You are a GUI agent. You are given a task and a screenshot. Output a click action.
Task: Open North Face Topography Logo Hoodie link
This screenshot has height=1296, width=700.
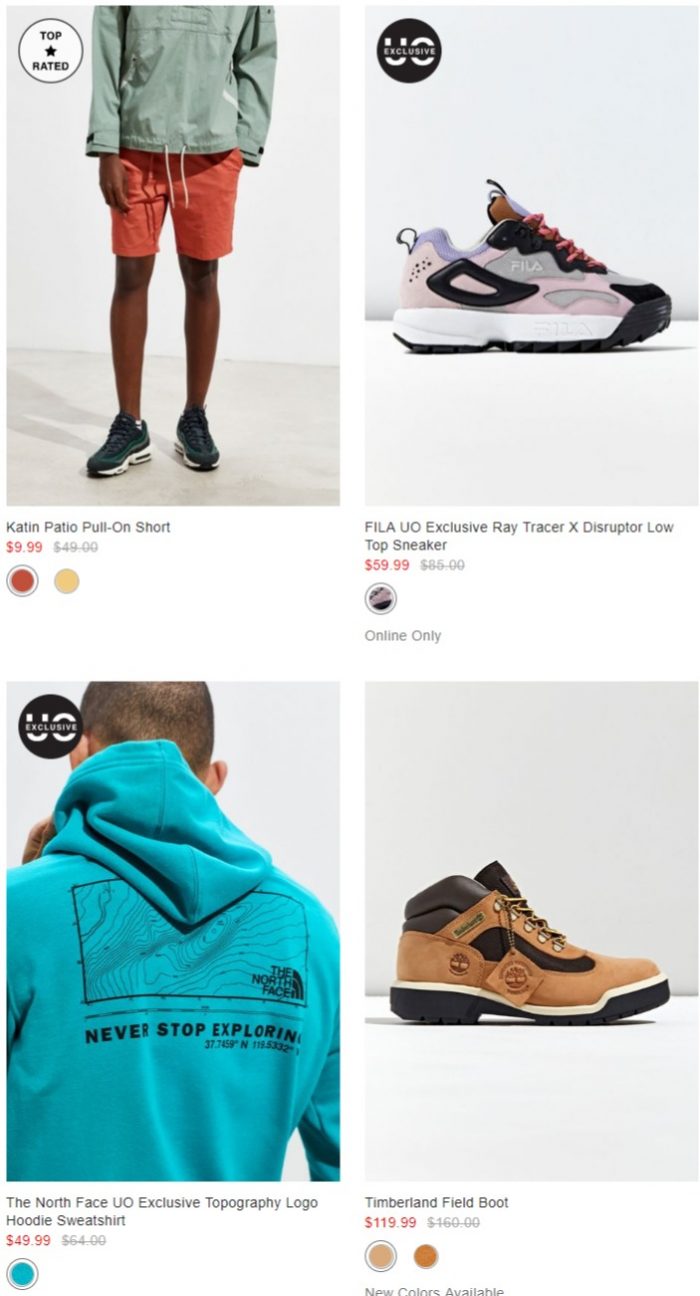(162, 1211)
